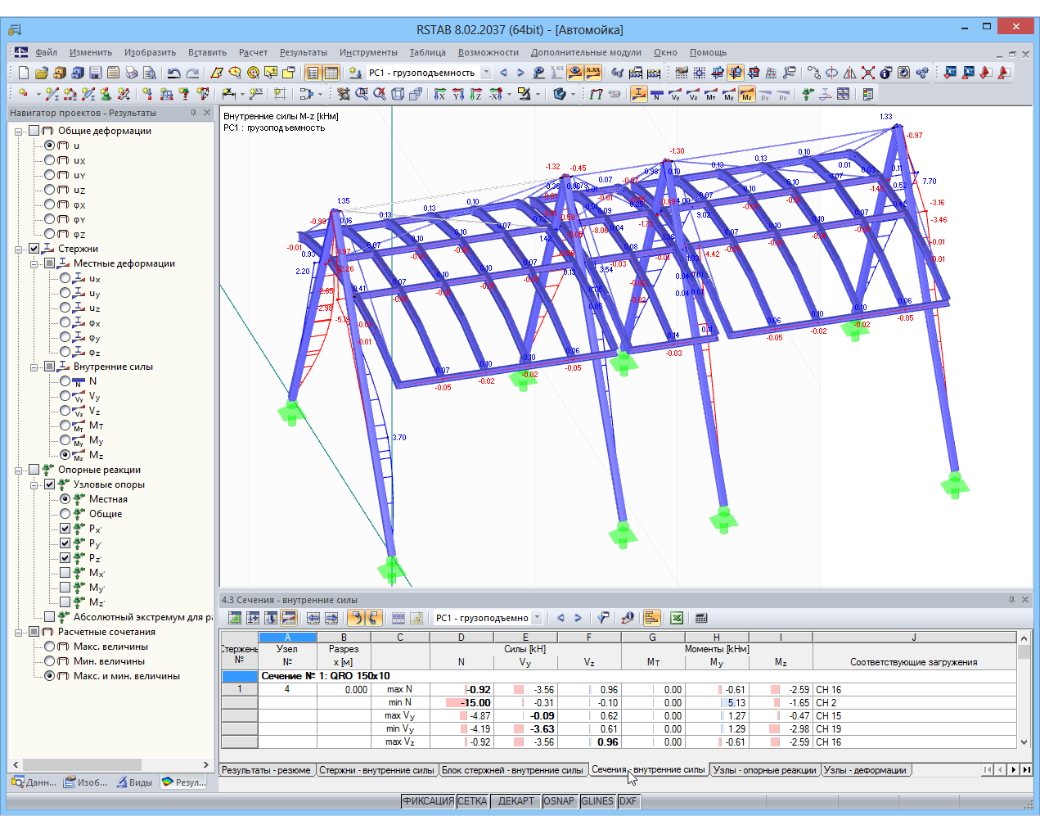Open the PC1 load case dropdown in toolbar
Image resolution: width=1040 pixels, height=832 pixels.
click(486, 72)
